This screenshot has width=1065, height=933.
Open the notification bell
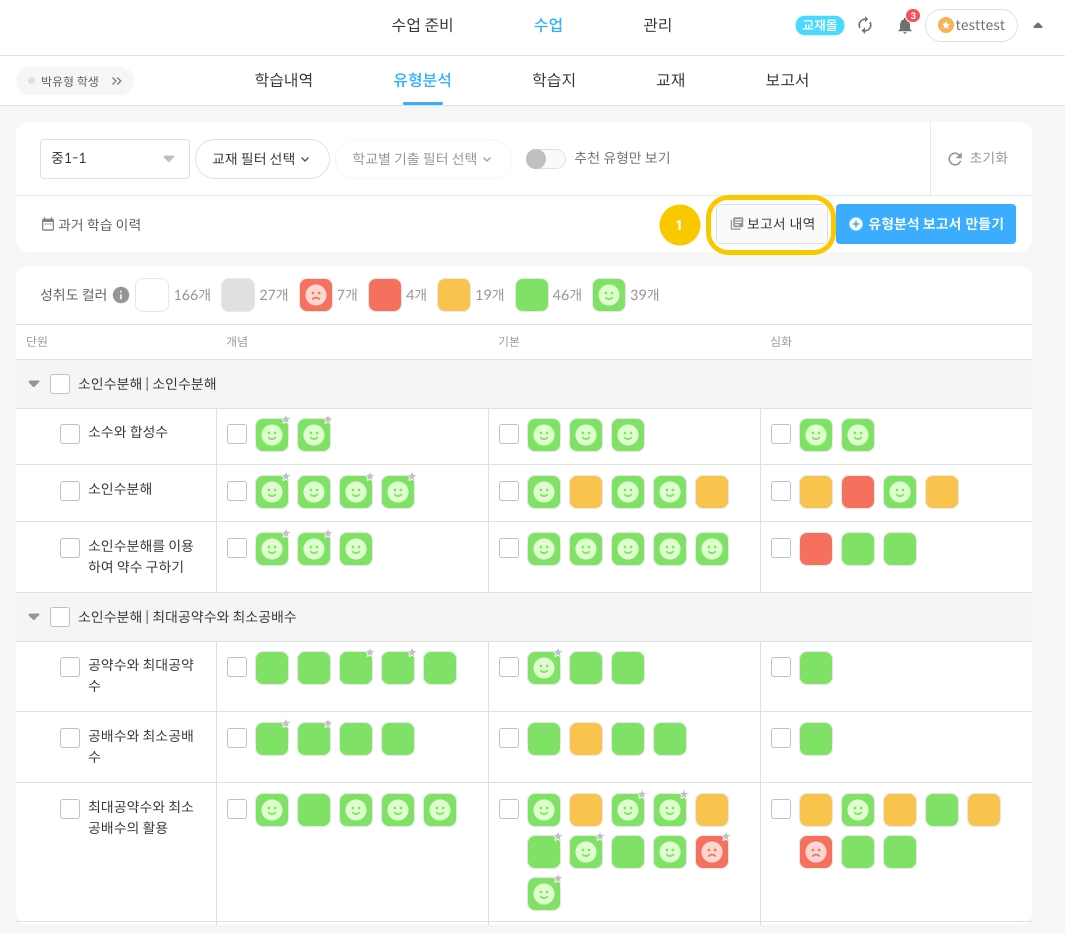(x=904, y=26)
